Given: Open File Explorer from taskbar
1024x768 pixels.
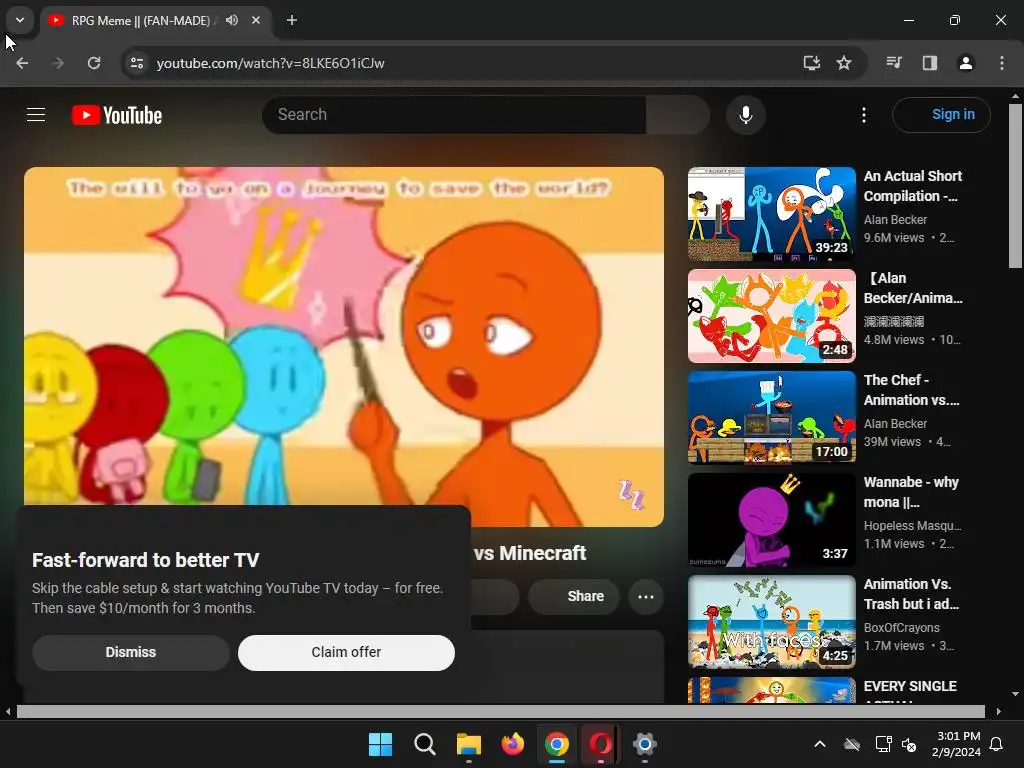Looking at the screenshot, I should [x=468, y=744].
